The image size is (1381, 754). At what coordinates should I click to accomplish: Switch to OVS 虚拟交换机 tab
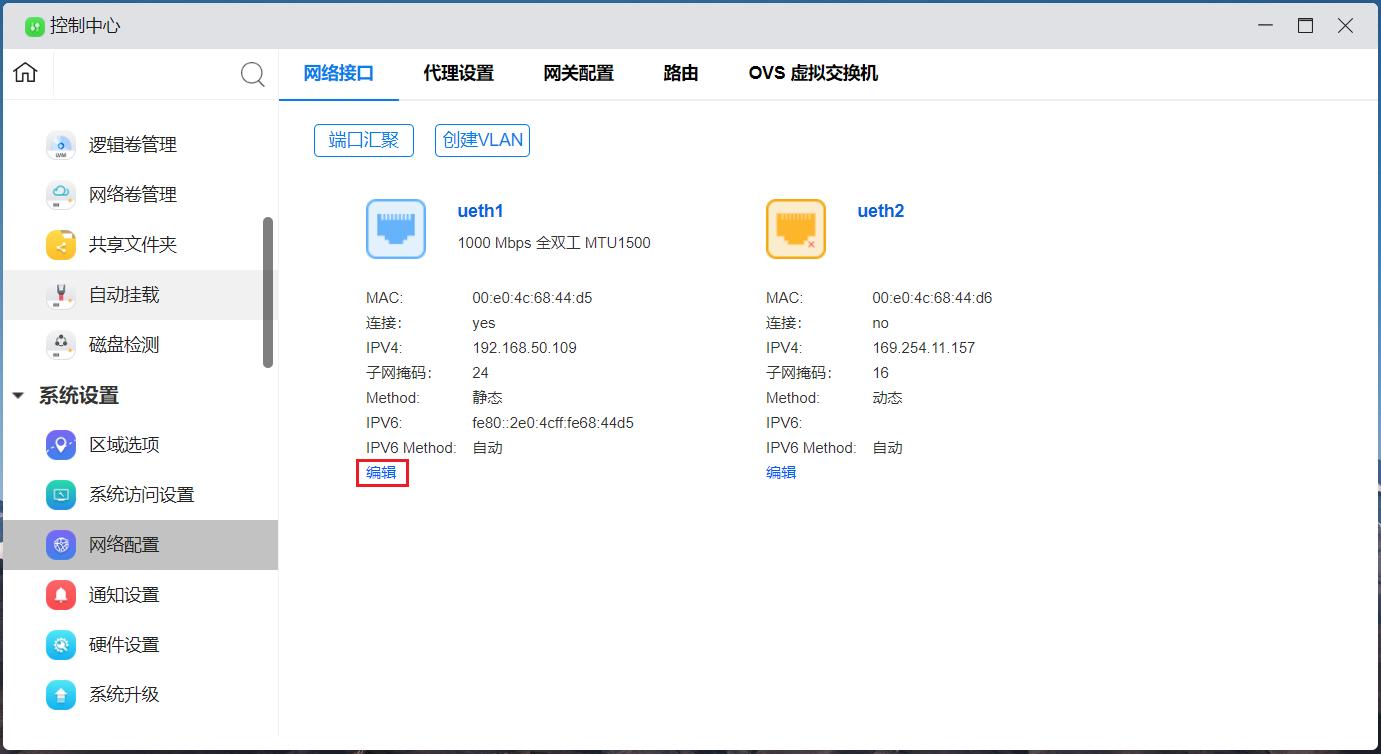[812, 73]
